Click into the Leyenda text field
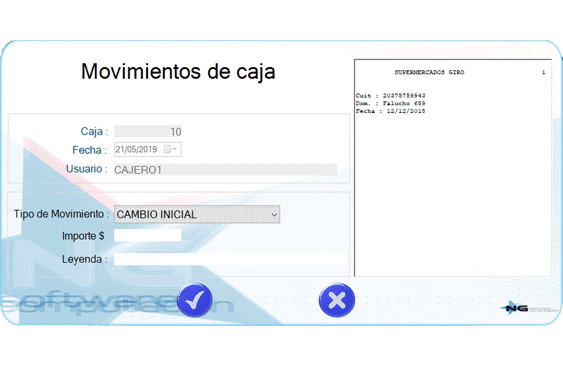 pos(230,259)
